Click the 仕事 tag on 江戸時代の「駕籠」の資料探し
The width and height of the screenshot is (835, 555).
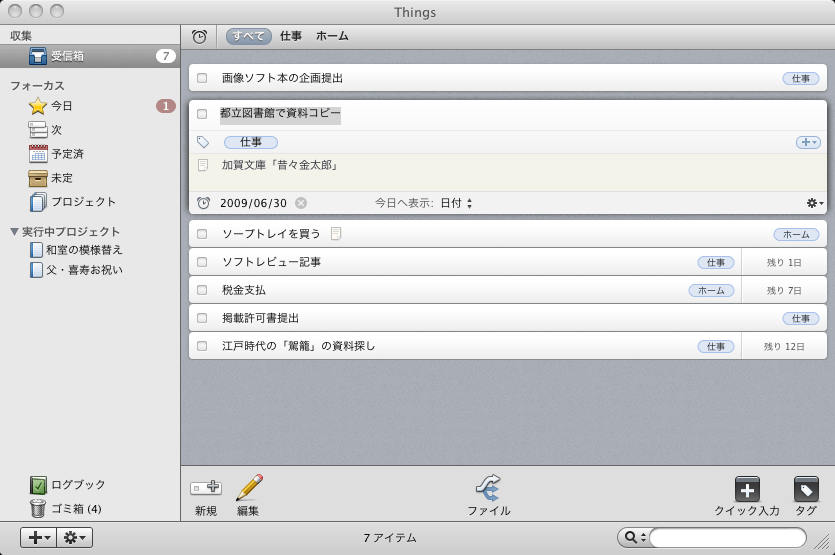(716, 347)
